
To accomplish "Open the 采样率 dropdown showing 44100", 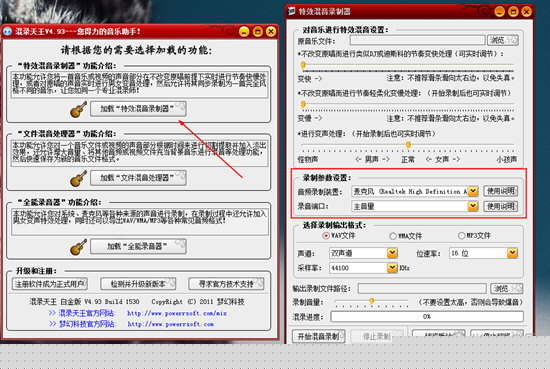I will (392, 268).
